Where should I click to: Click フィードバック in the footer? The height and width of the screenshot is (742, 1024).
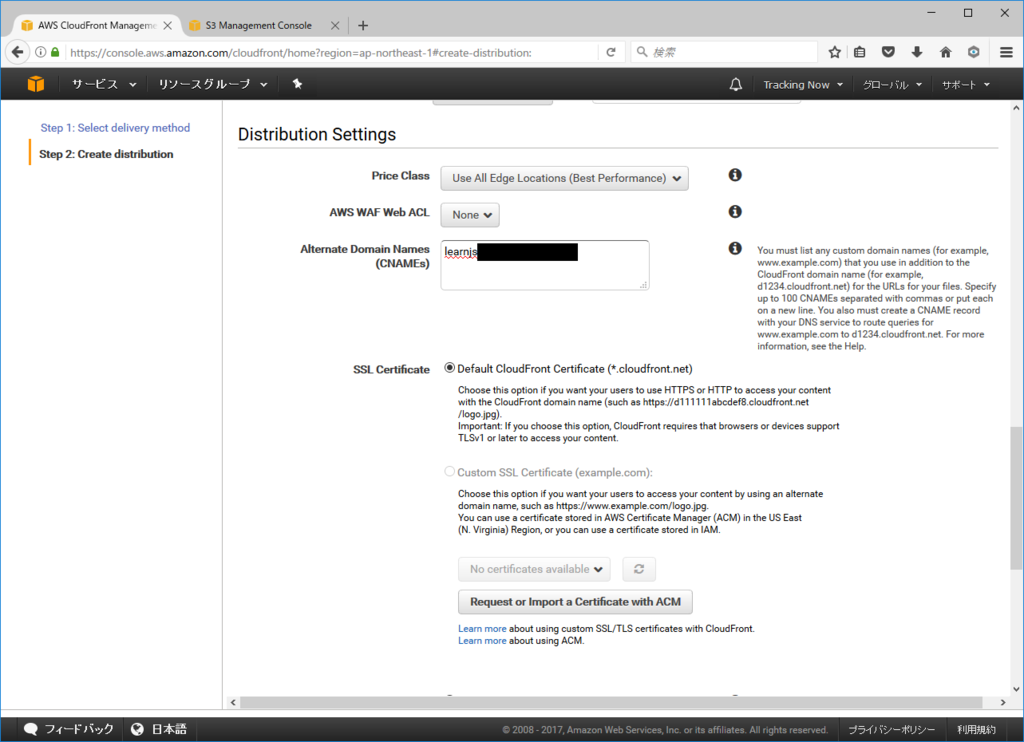point(79,729)
